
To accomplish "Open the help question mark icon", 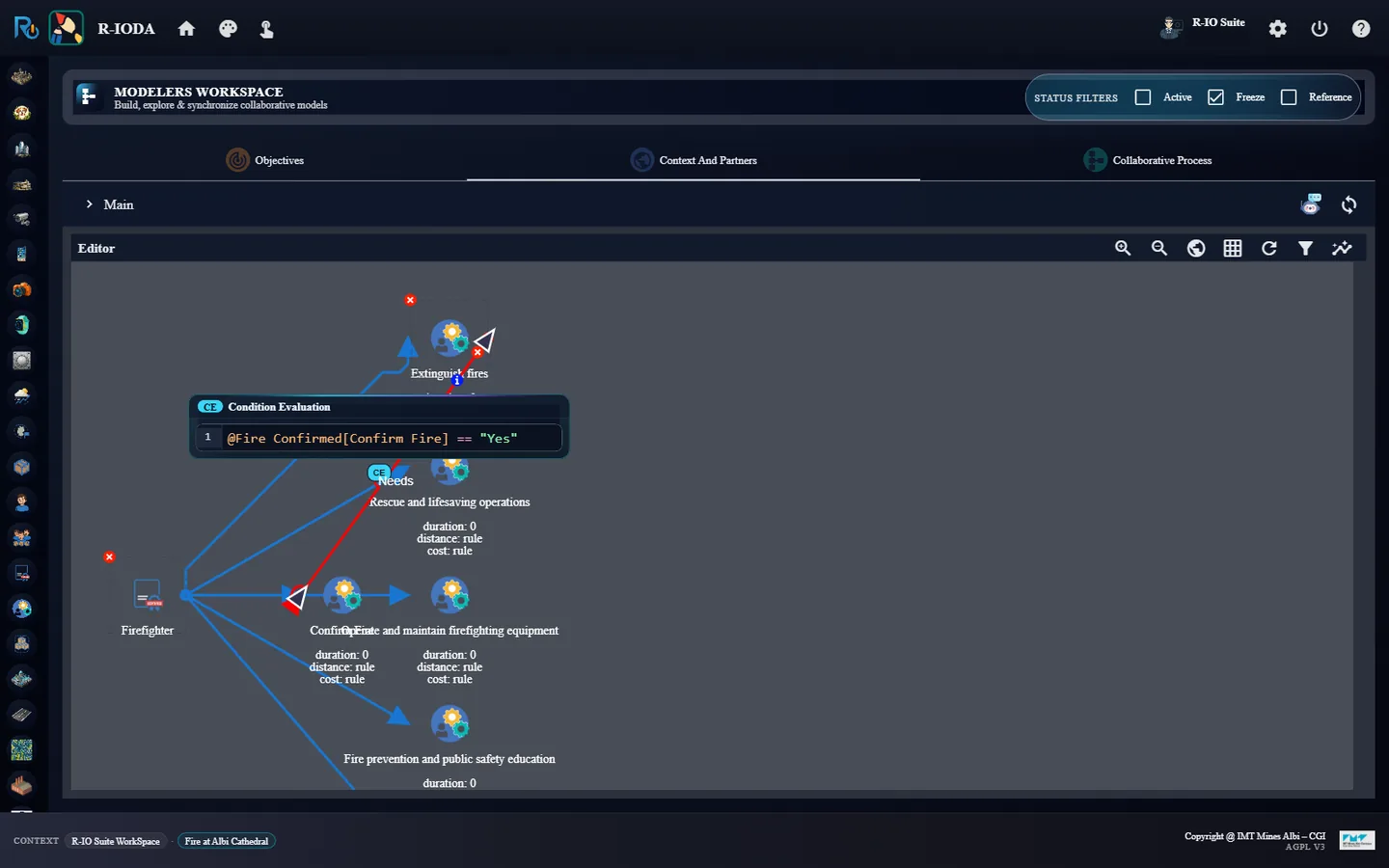I will click(x=1361, y=29).
